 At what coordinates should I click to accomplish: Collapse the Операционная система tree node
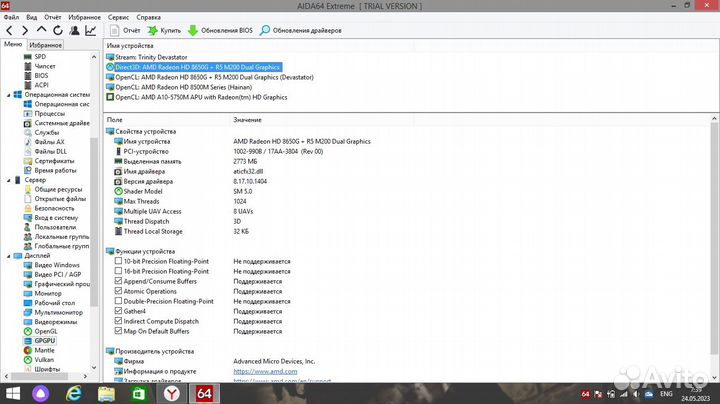[9, 95]
